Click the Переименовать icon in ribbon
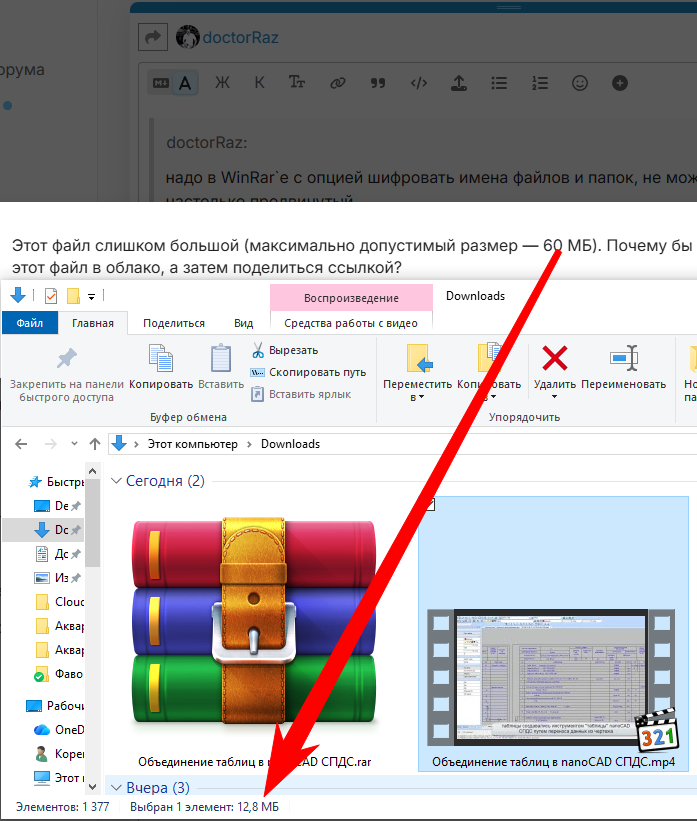Screen dimensions: 697x821 pyautogui.click(x=623, y=359)
